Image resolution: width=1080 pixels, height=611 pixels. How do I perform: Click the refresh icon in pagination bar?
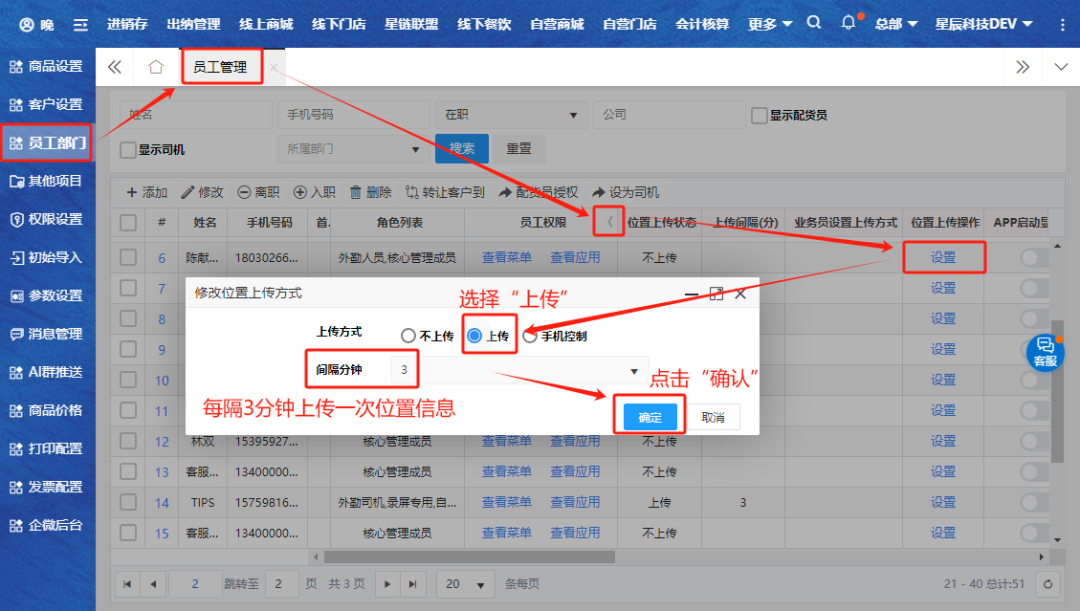pos(1047,583)
